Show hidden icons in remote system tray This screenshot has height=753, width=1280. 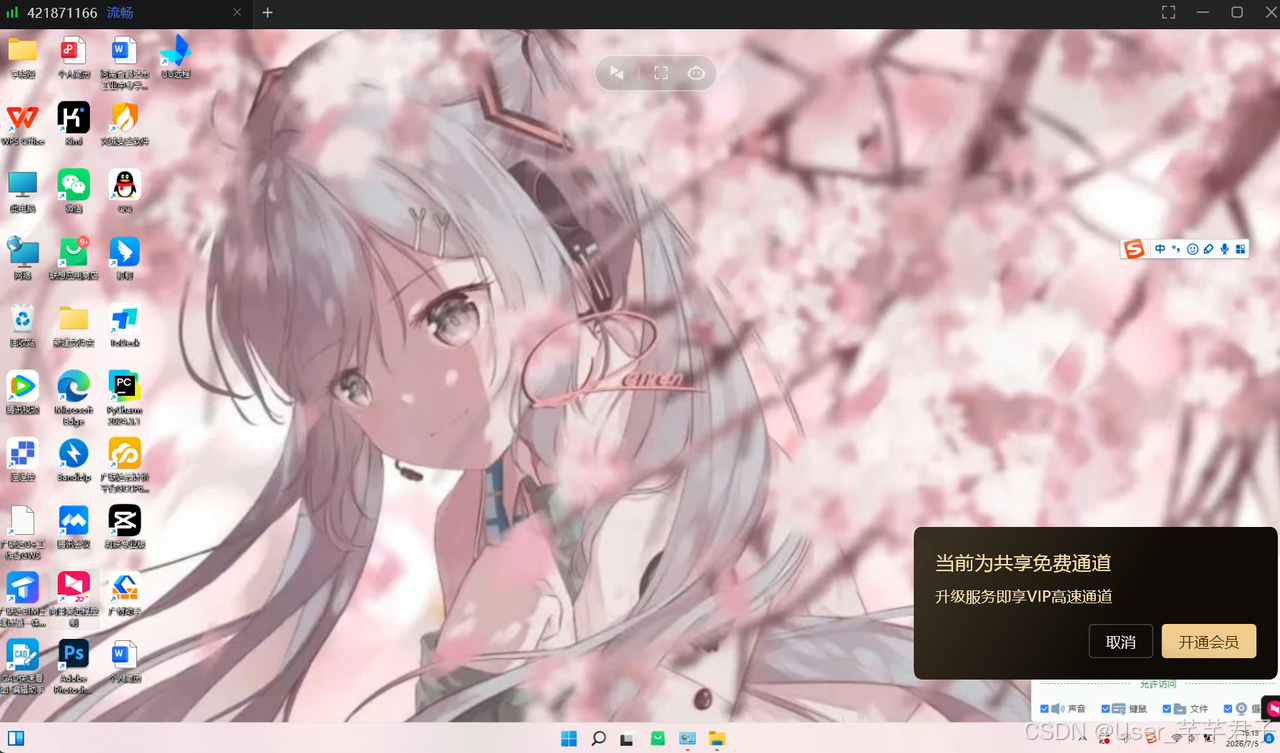pos(1083,739)
